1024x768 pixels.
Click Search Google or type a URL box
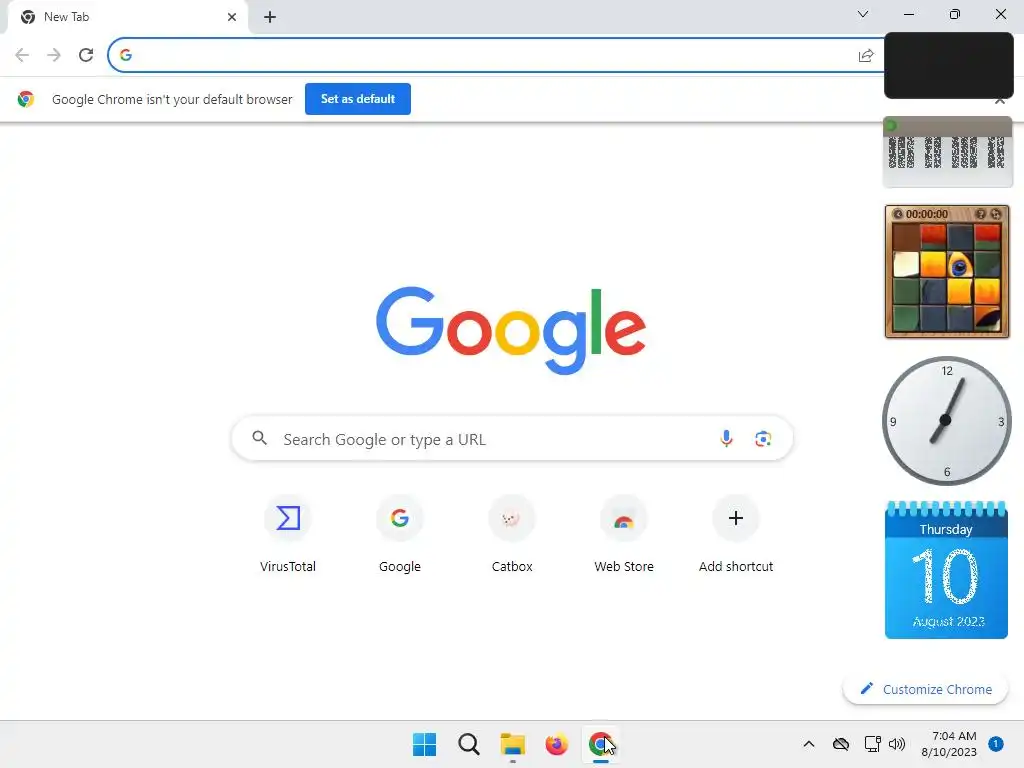pyautogui.click(x=512, y=439)
